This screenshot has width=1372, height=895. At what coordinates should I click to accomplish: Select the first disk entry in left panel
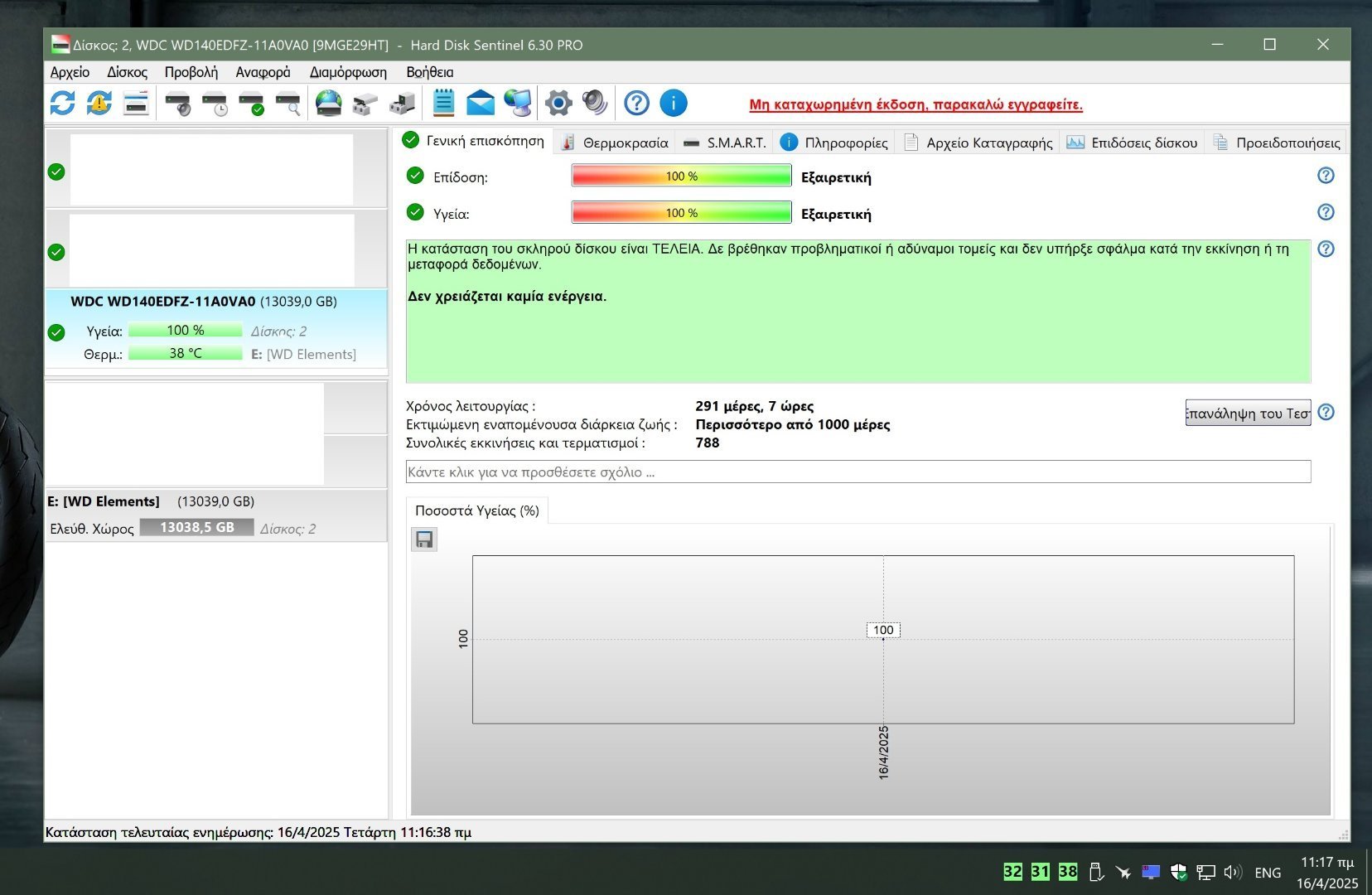pos(216,169)
